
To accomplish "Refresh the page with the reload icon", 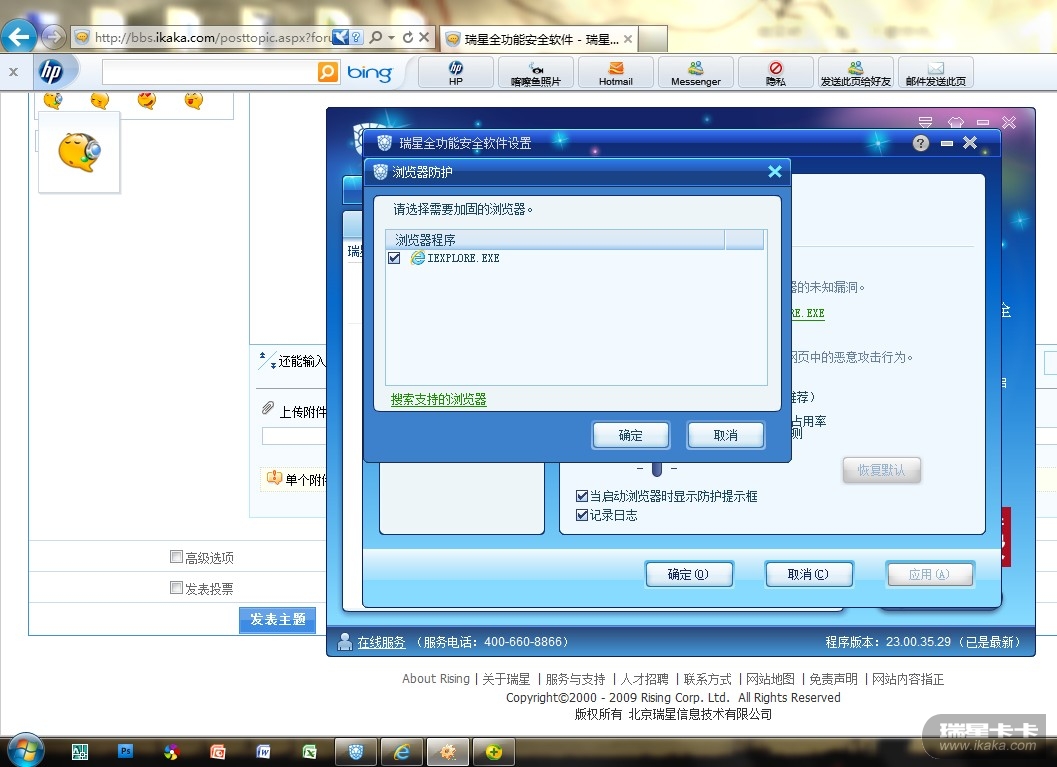I will (408, 37).
